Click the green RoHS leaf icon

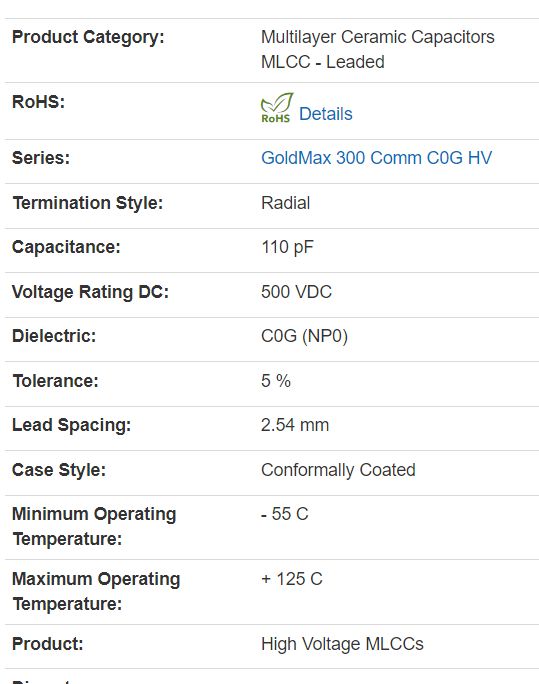(x=276, y=108)
